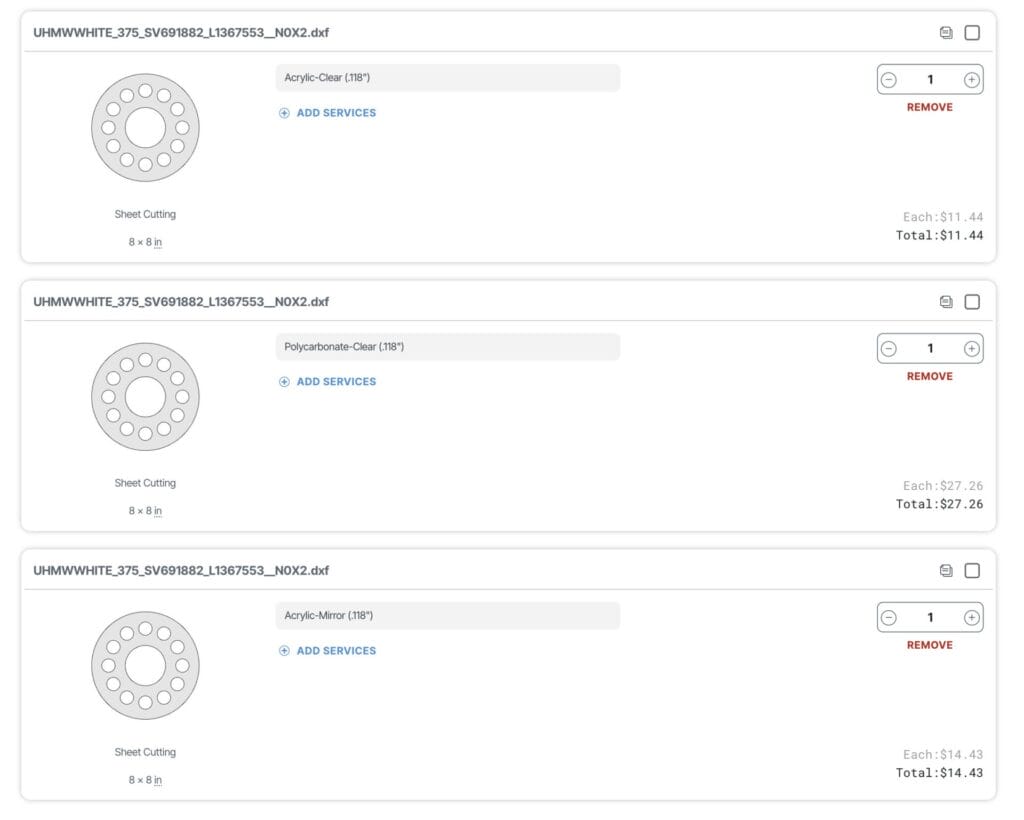Tick the Polycarbonate-Clear item's checkbox
This screenshot has height=820, width=1024.
pyautogui.click(x=972, y=302)
